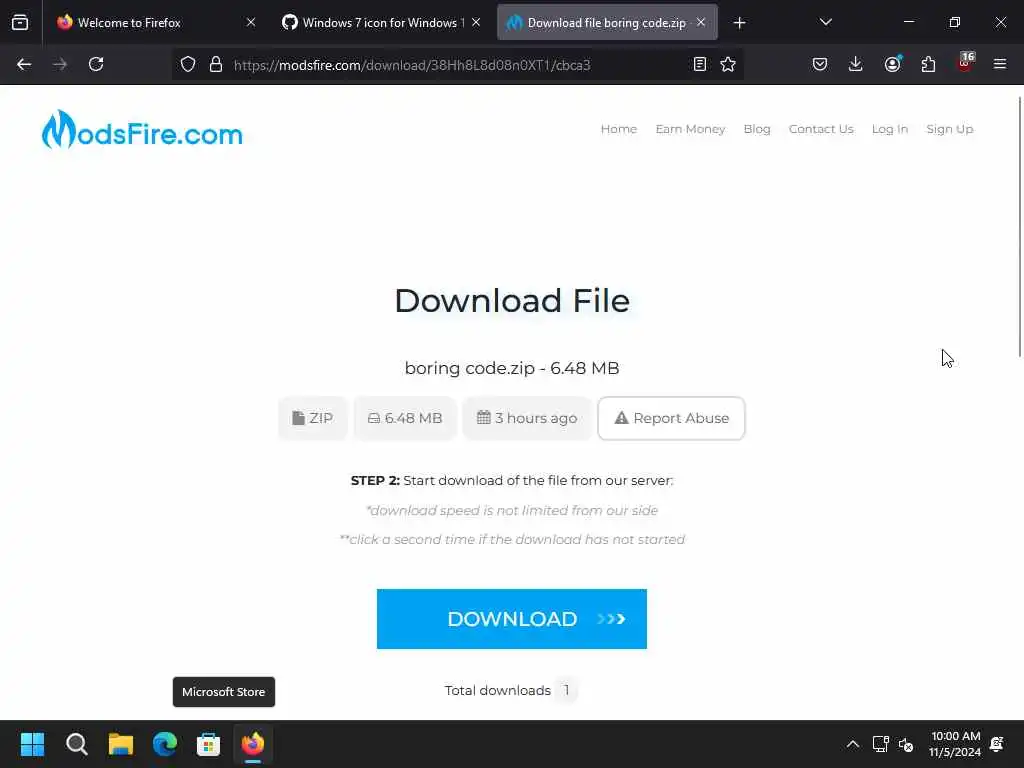
Task: Open tracking protection shield icon
Action: pos(188,64)
